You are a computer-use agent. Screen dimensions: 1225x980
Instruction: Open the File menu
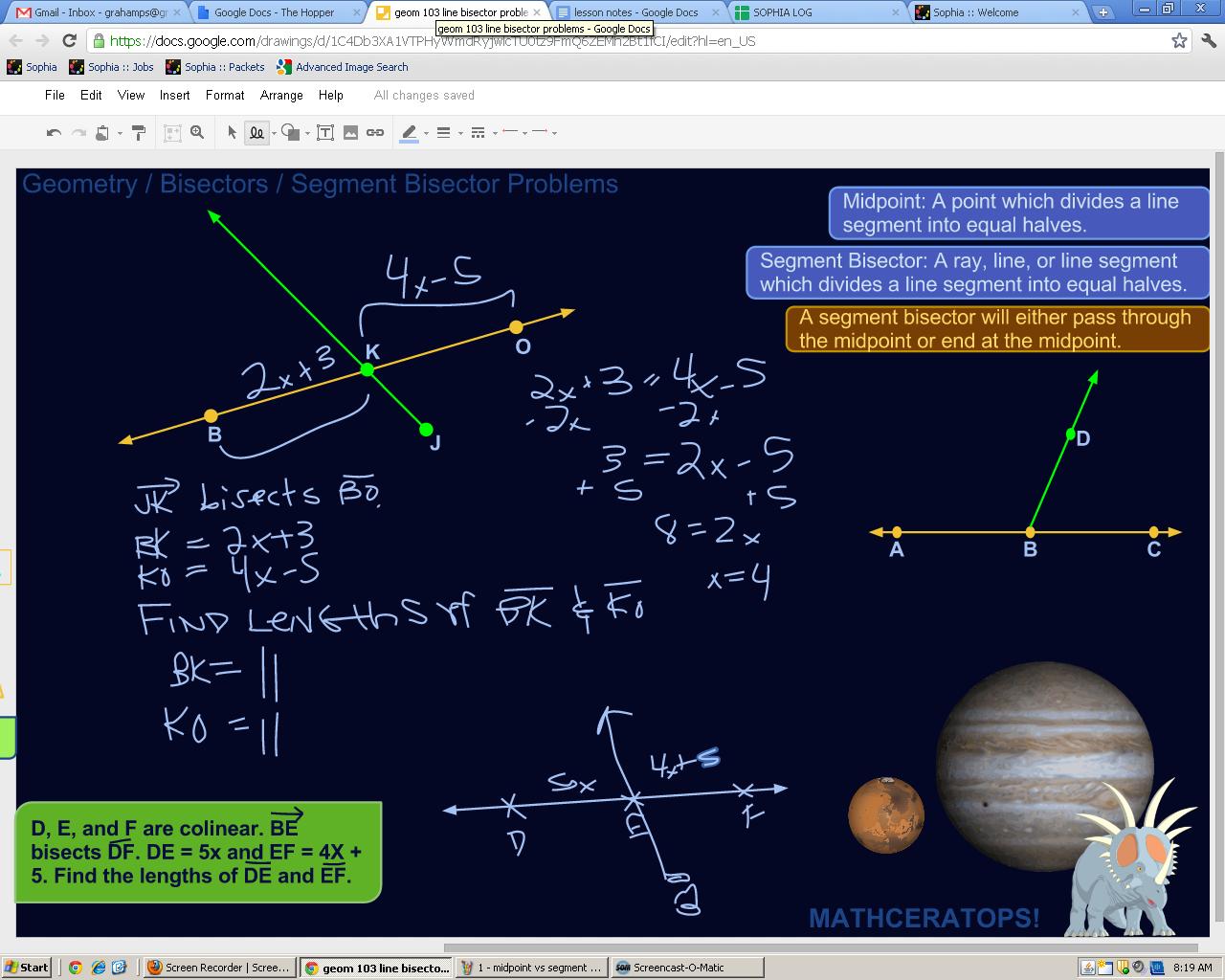[x=55, y=95]
